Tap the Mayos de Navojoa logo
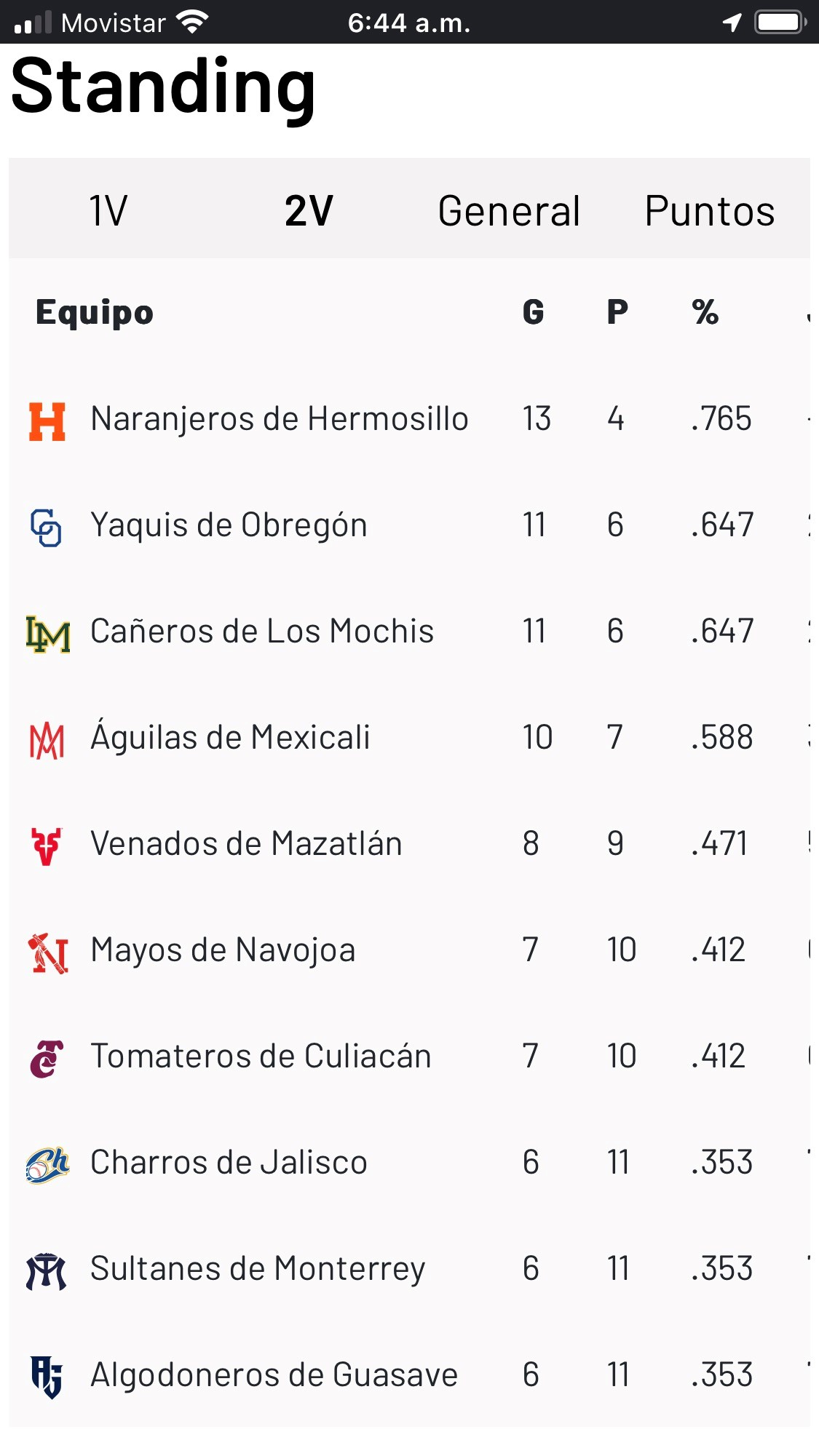The width and height of the screenshot is (819, 1456). 48,952
